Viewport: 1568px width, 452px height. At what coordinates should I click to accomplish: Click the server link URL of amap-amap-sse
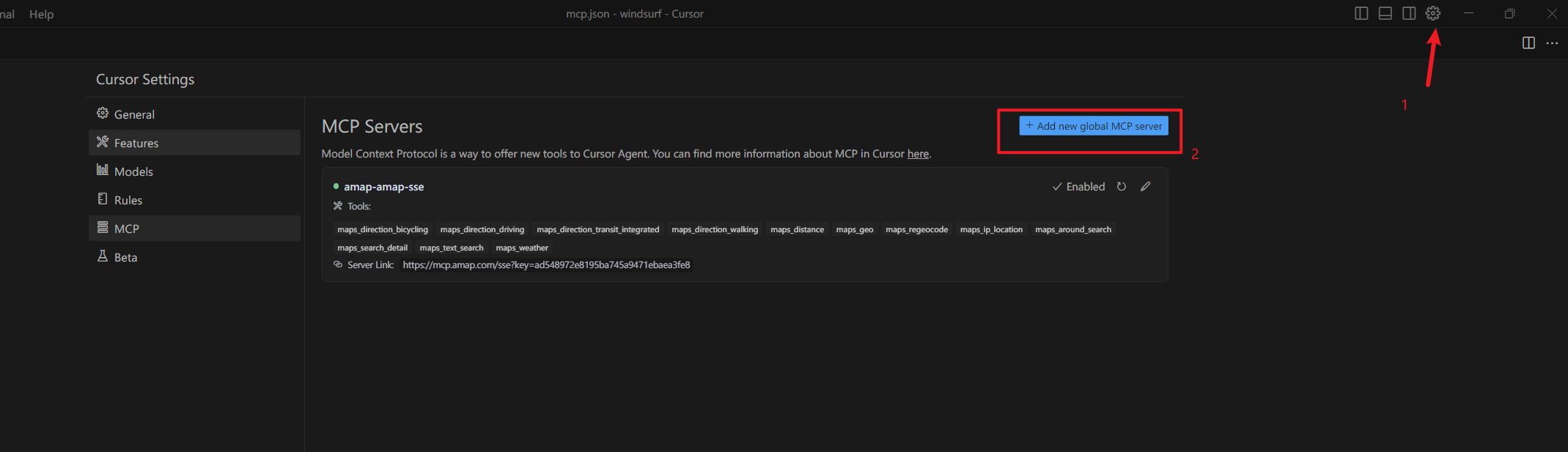546,265
